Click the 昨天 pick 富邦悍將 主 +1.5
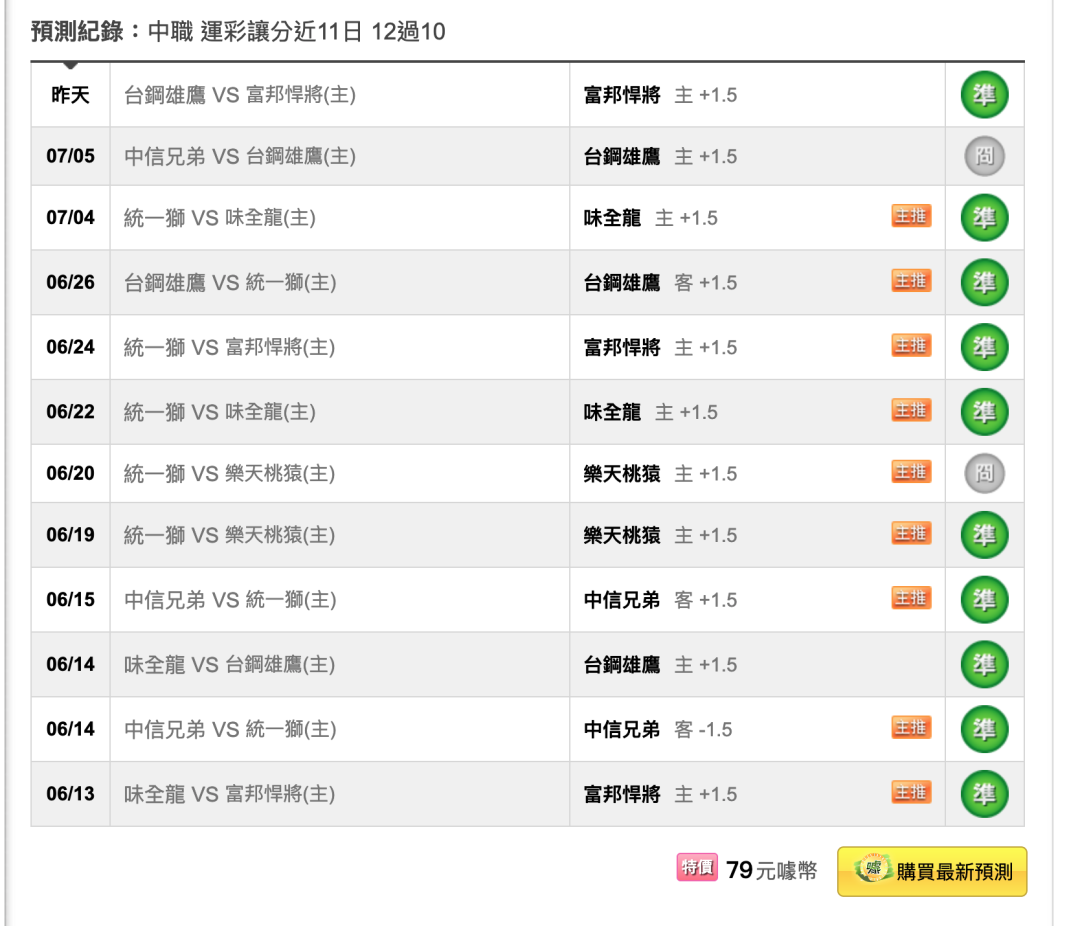This screenshot has width=1080, height=926. tap(660, 95)
